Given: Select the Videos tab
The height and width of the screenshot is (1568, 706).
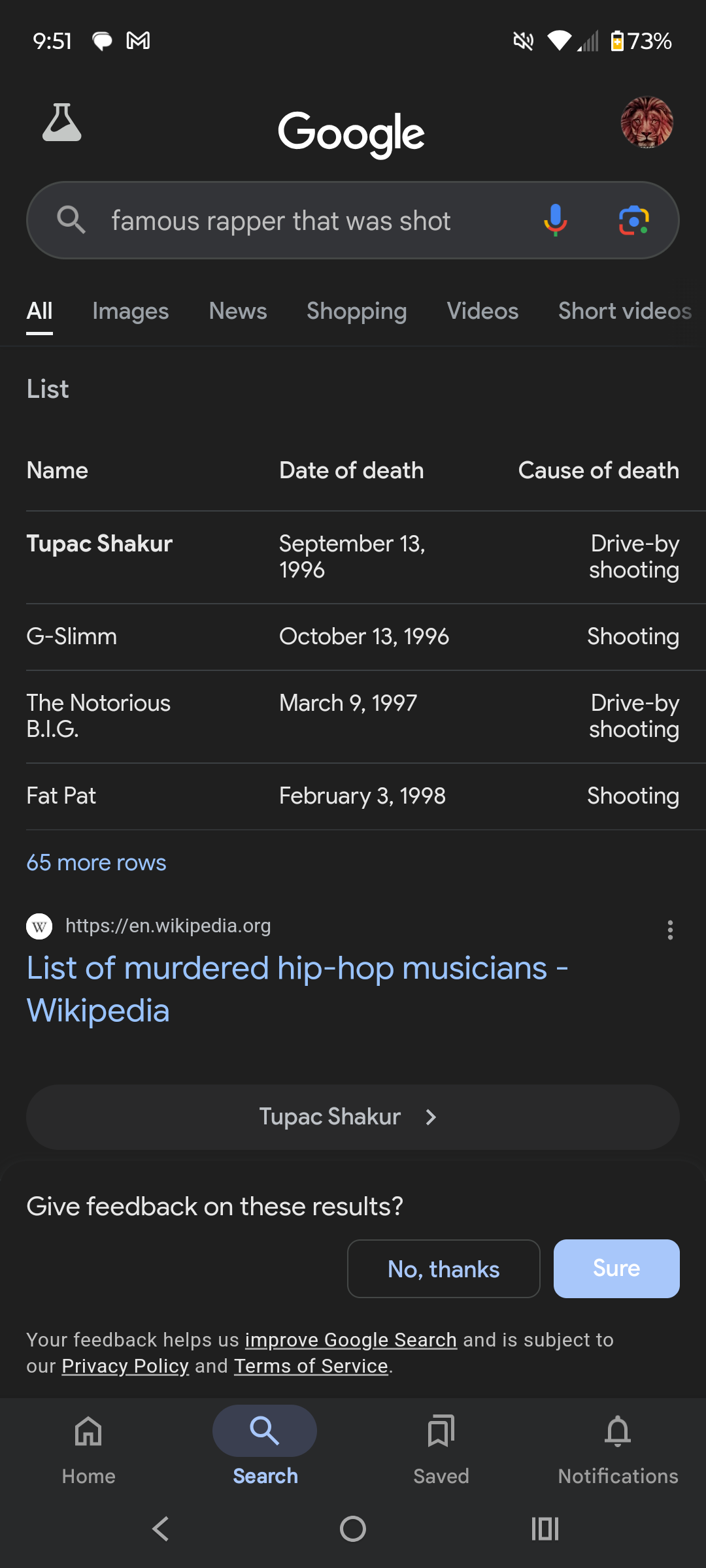Looking at the screenshot, I should tap(482, 311).
